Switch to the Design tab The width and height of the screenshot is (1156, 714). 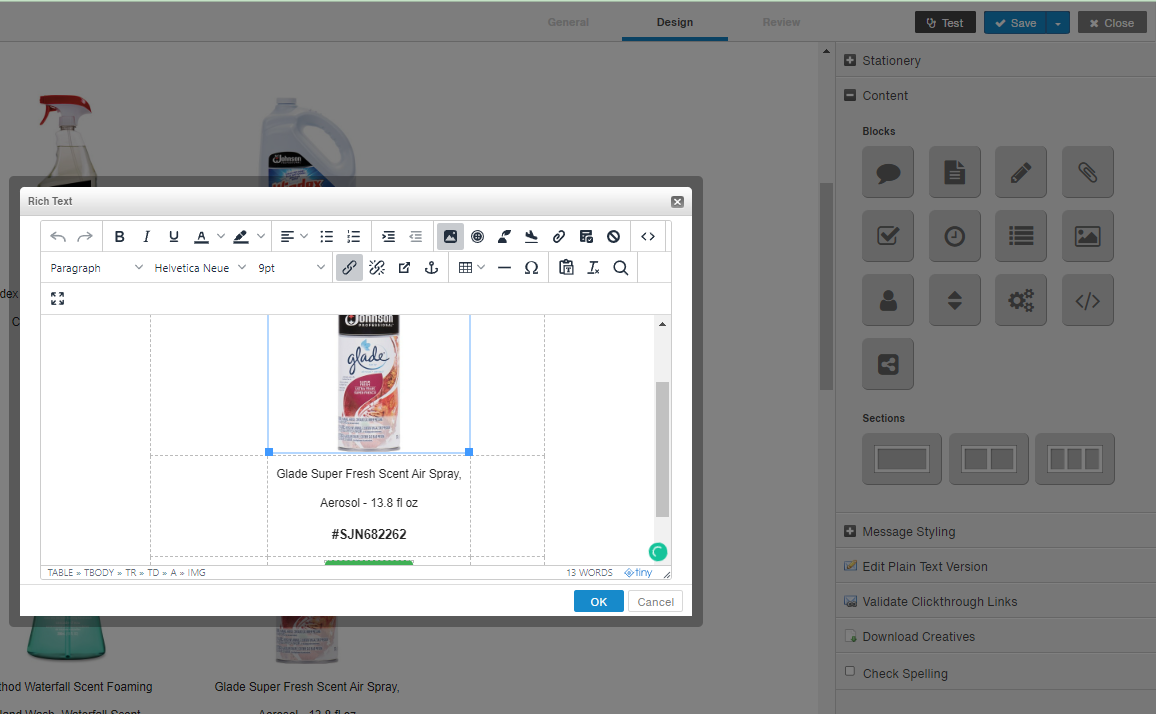[x=675, y=22]
